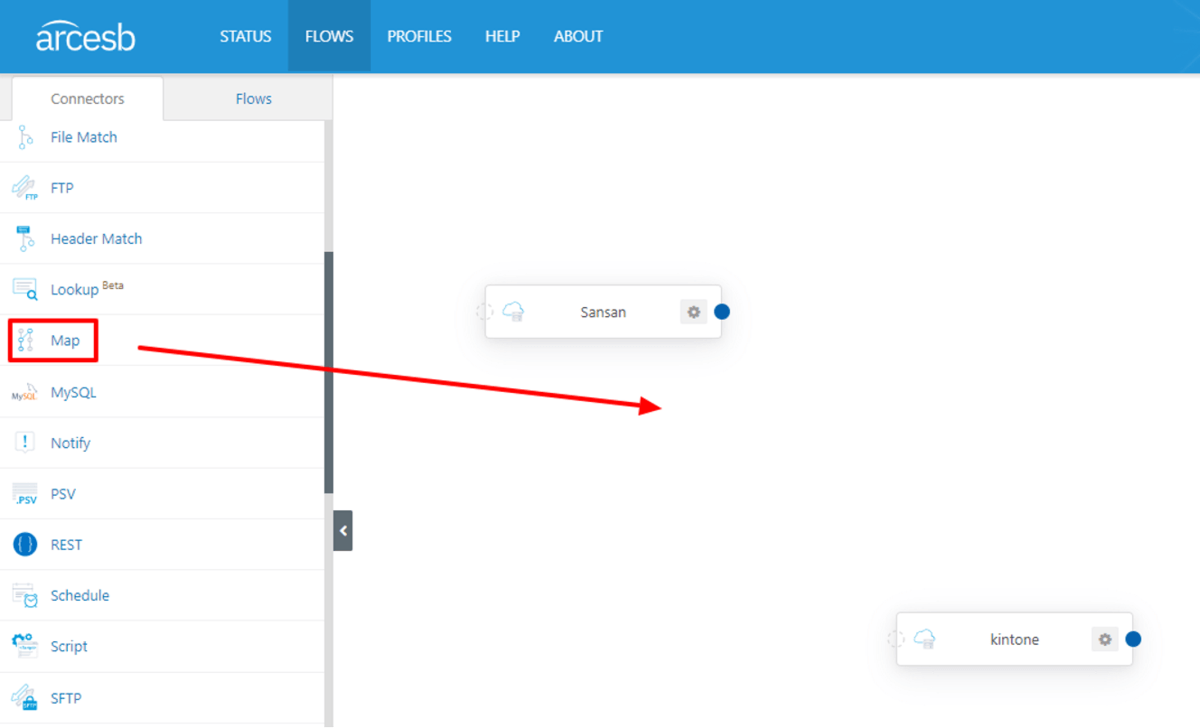Click the MySQL connector label
Viewport: 1200px width, 728px height.
tap(74, 393)
